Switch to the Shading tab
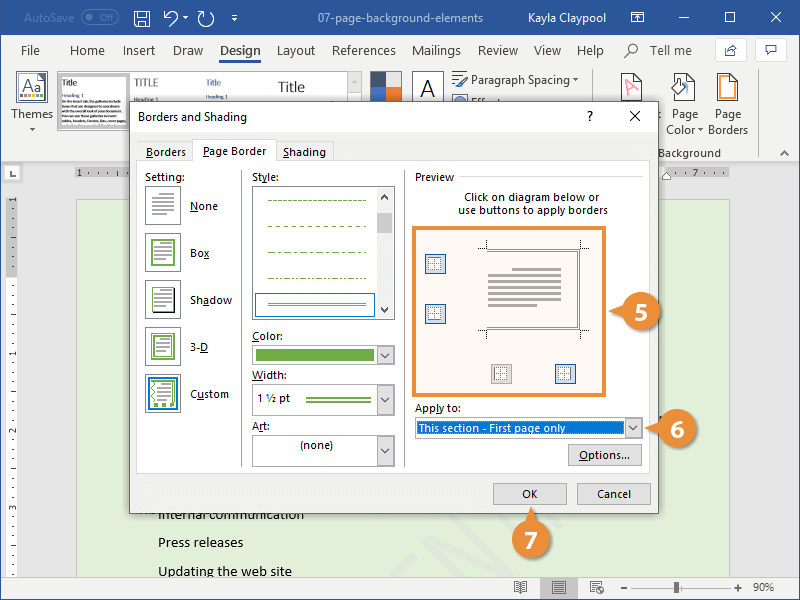The image size is (800, 600). click(304, 151)
